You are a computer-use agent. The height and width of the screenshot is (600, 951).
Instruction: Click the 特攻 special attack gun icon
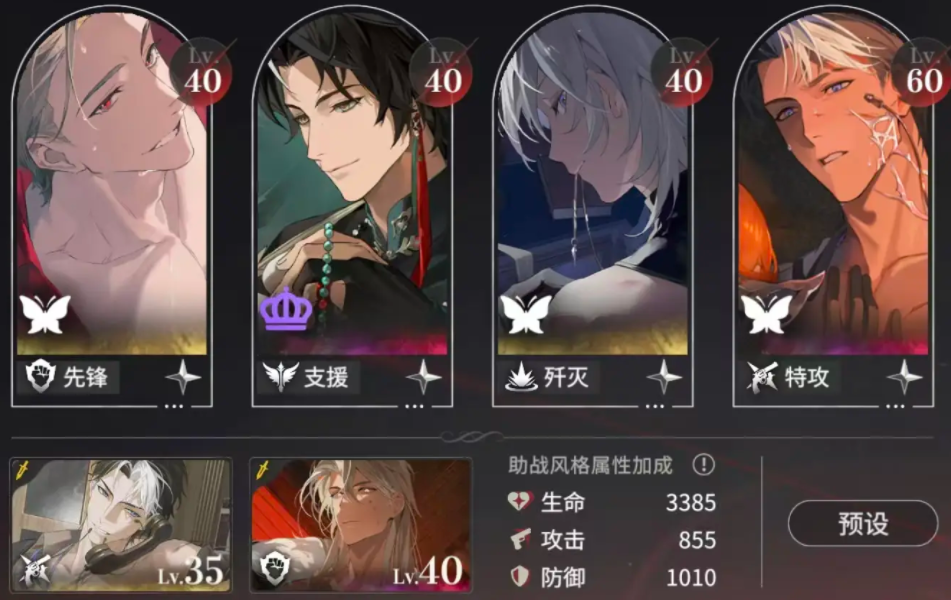pos(761,377)
